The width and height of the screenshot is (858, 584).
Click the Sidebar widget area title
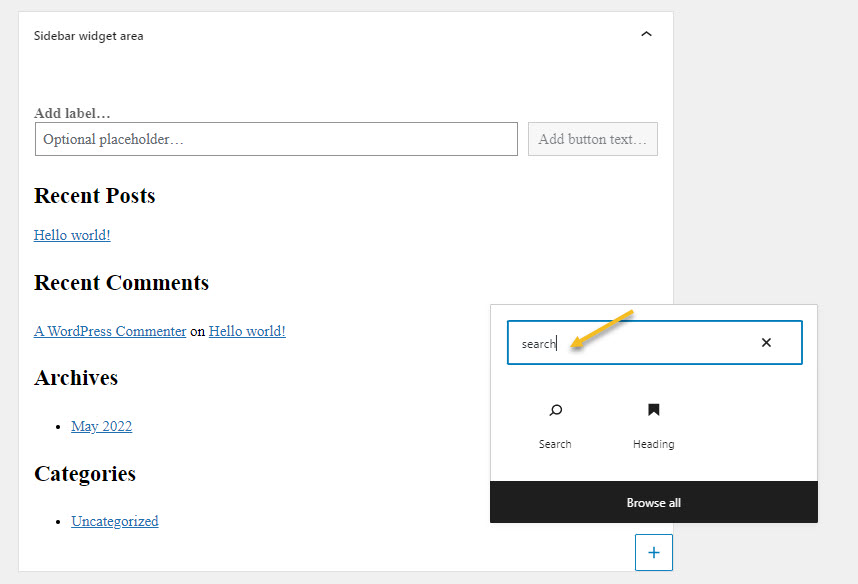coord(89,36)
